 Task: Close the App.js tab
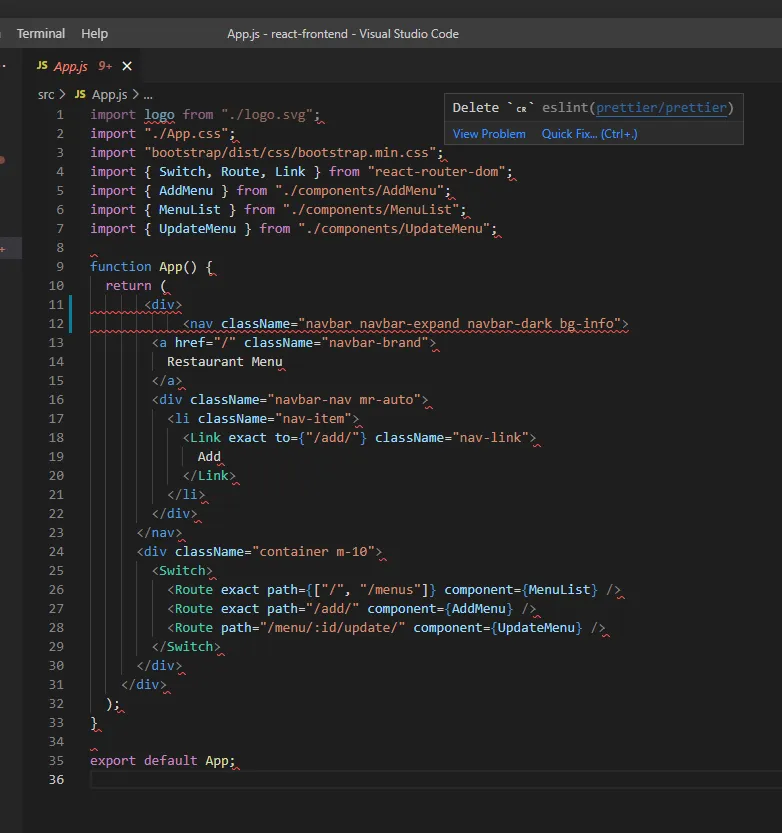point(126,66)
